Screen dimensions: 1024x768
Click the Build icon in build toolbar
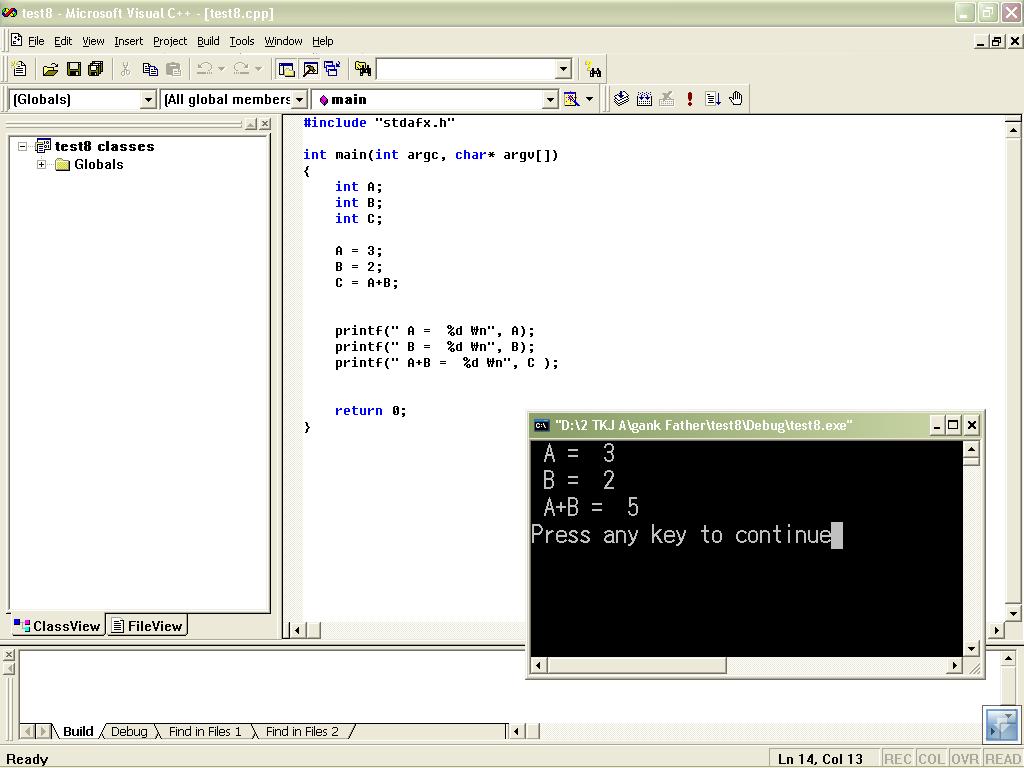(x=645, y=99)
